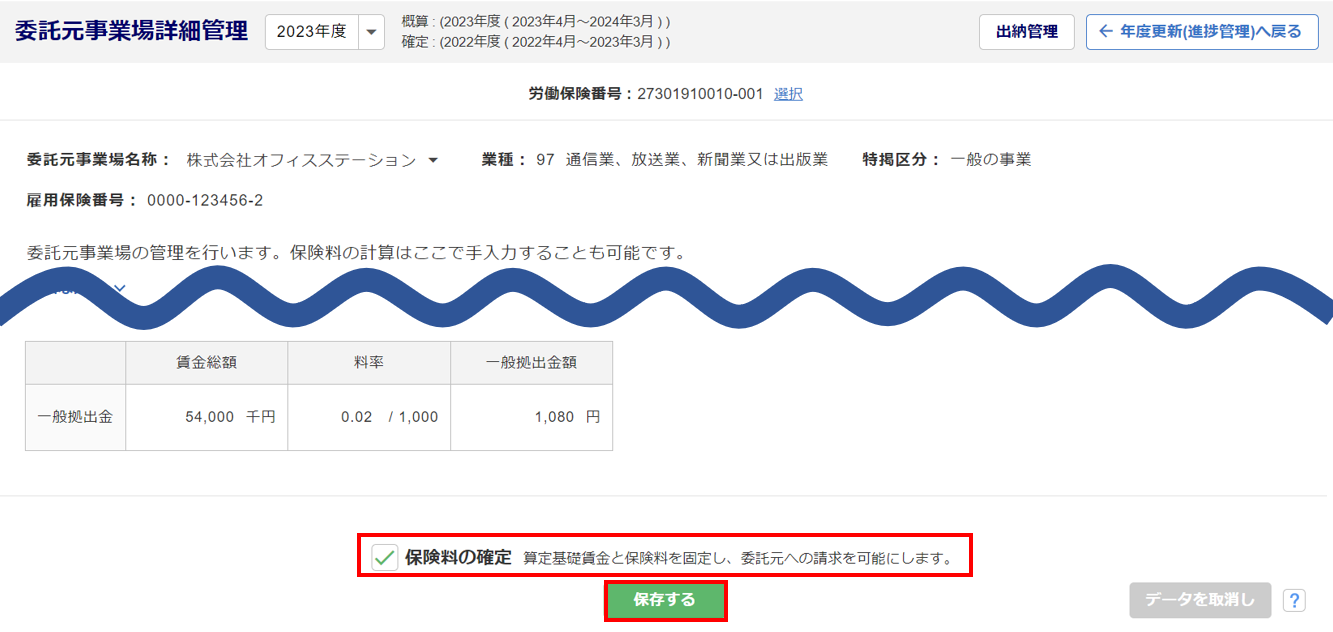Screen dimensions: 1333x632
Task: Click the 0.02 rate cell
Action: (x=369, y=417)
